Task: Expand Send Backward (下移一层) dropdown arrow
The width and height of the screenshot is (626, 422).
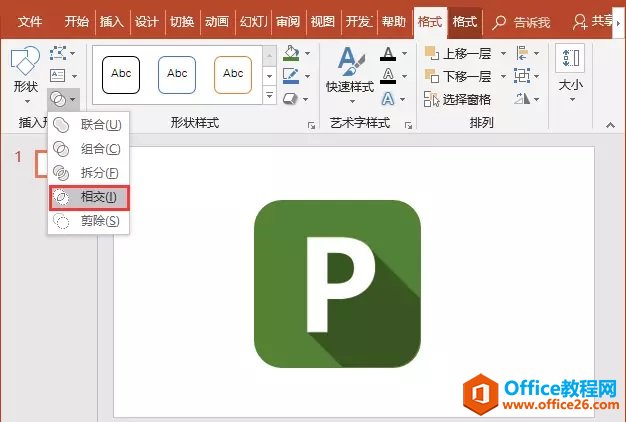Action: tap(502, 76)
